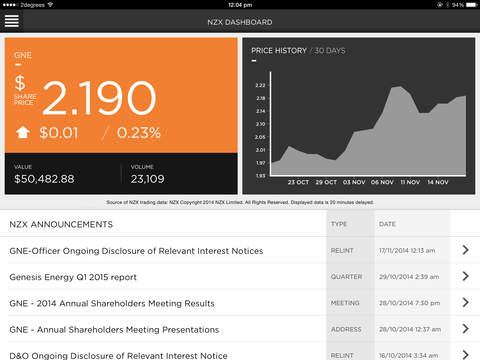Open the Genesis Energy Q1 2015 report announcement

coord(73,277)
